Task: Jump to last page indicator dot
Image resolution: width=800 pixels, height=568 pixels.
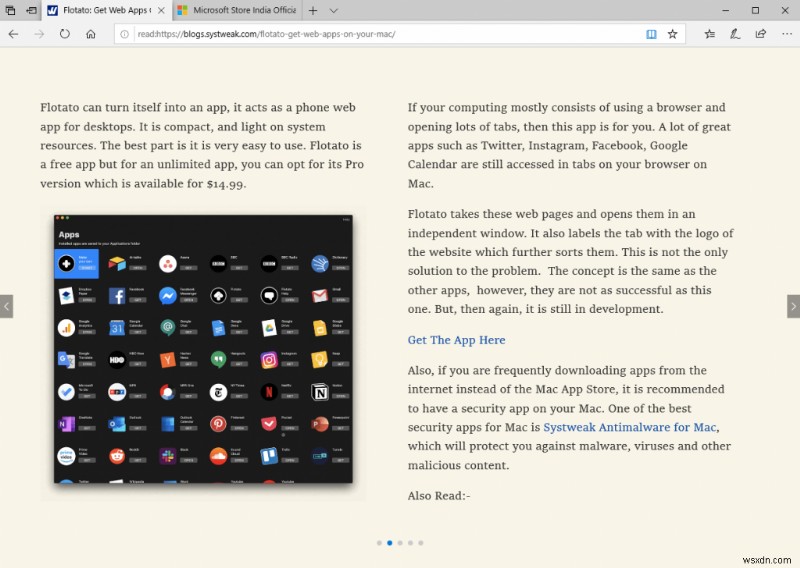Action: pos(421,542)
